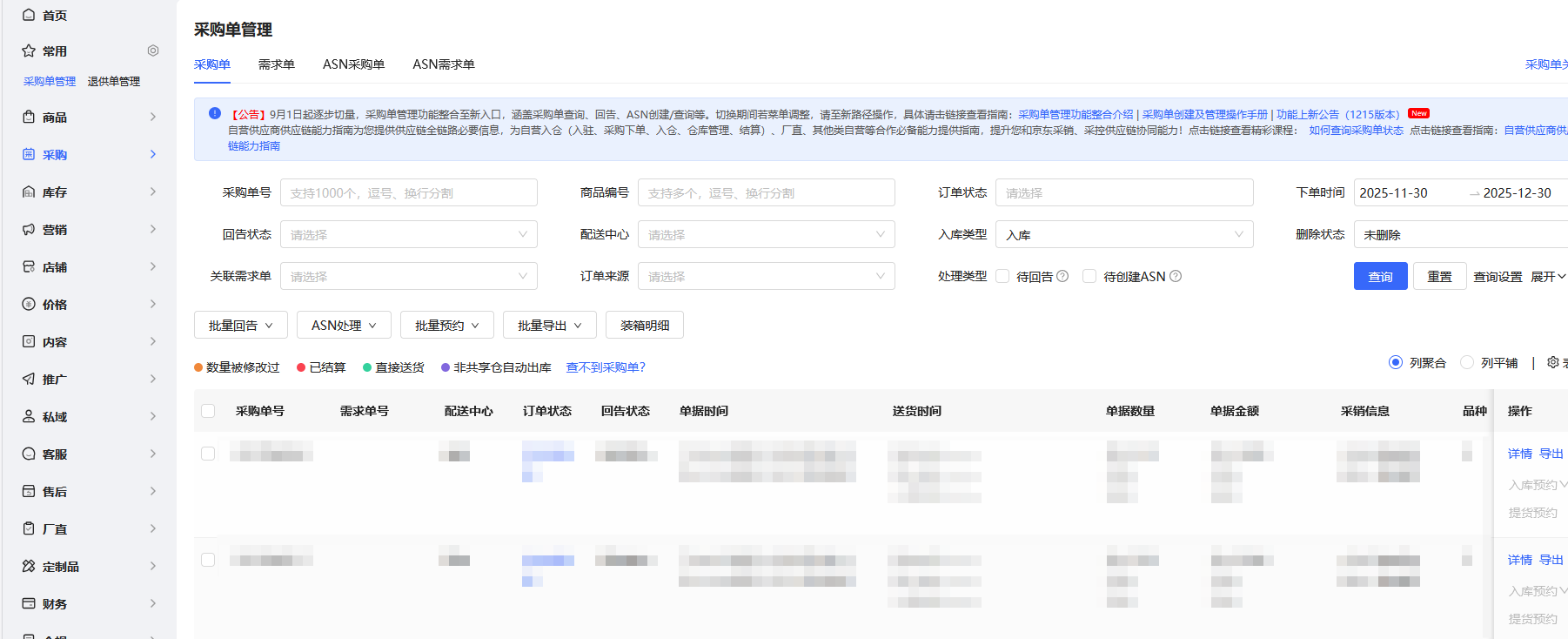The height and width of the screenshot is (639, 1568).
Task: Click help icon beside 待回告
Action: click(1062, 276)
